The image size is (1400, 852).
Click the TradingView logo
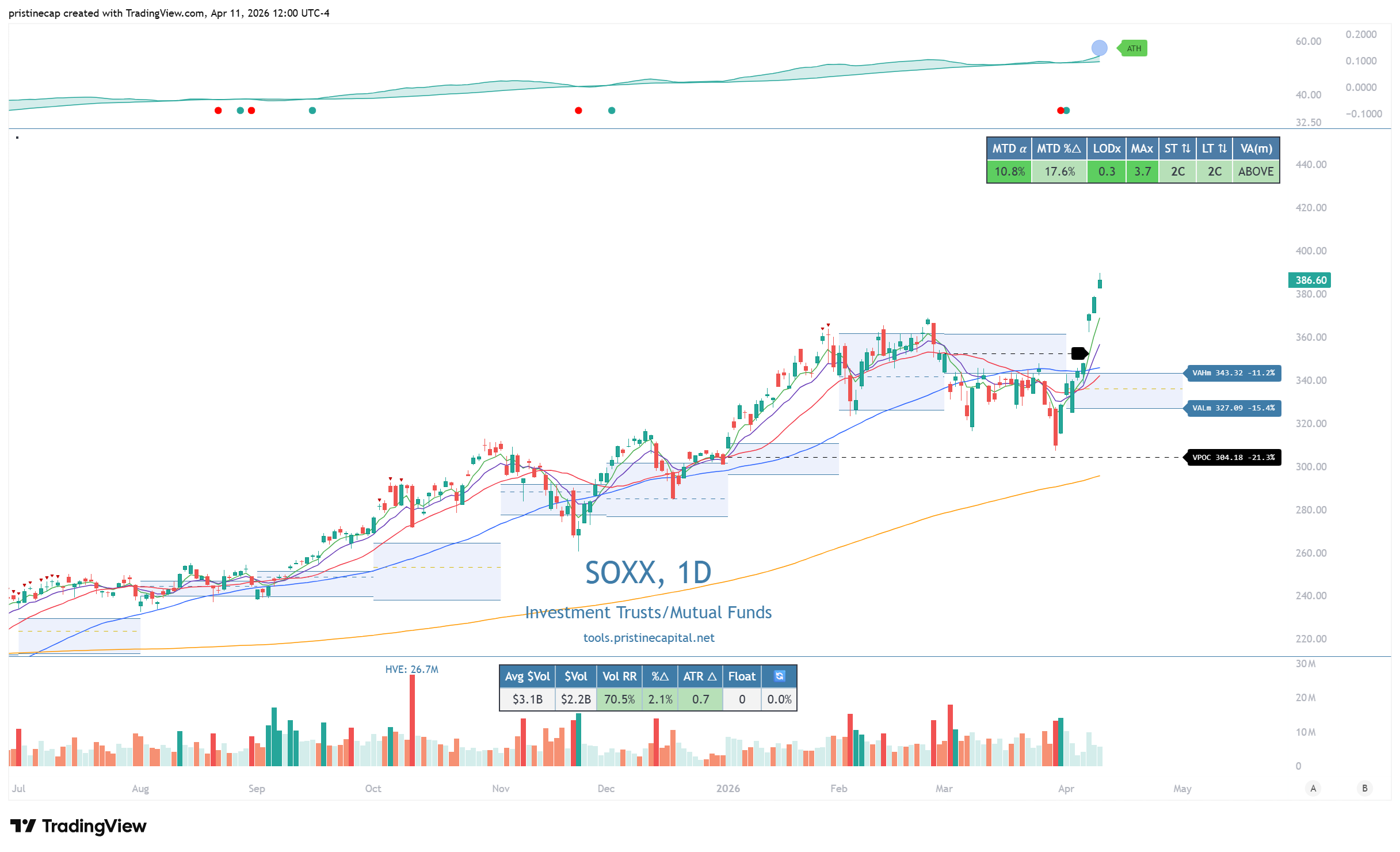coord(78,826)
